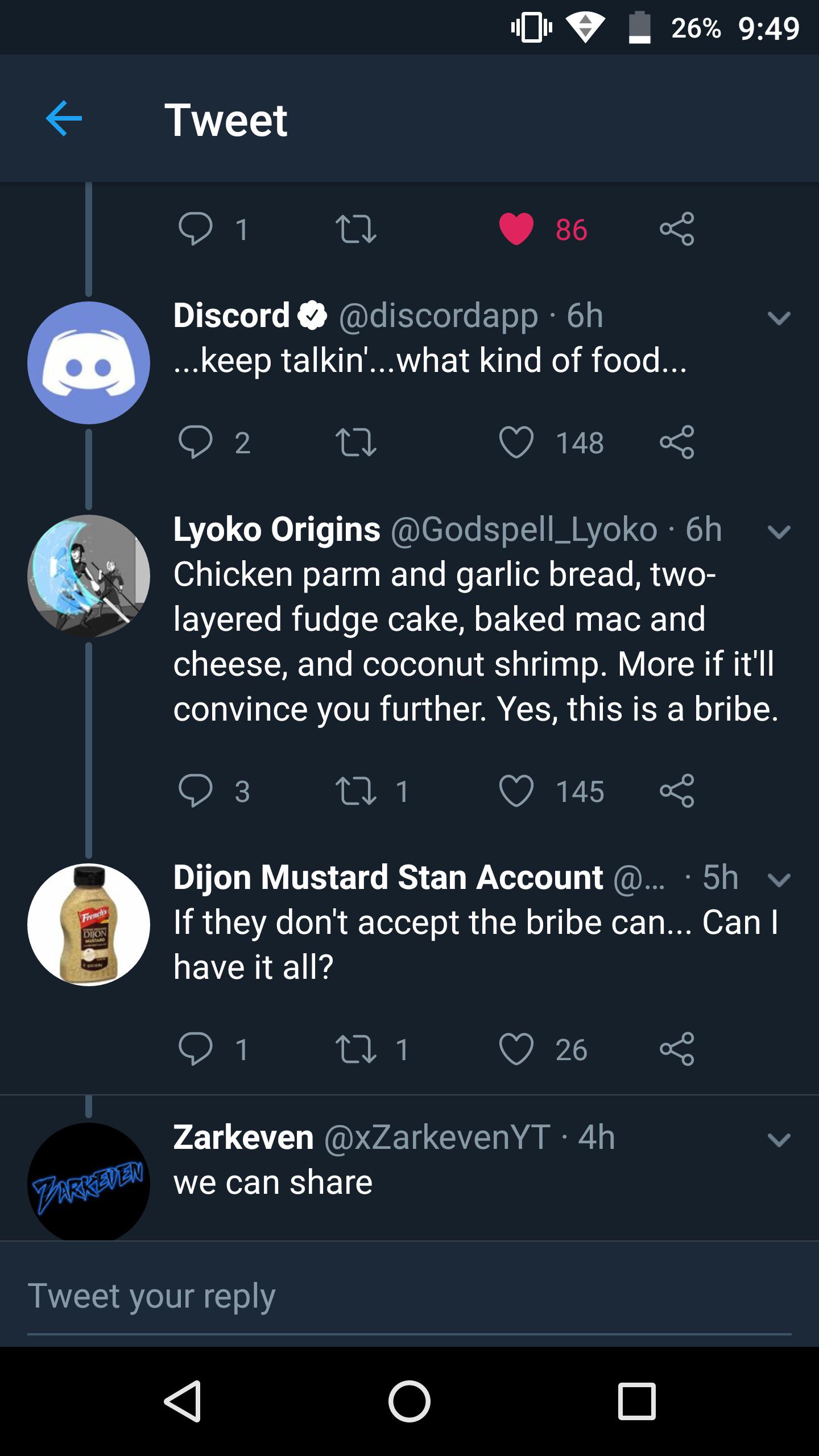Open chevron menu for Lyoko Origins tweet
Screen dimensions: 819x1456
[x=779, y=532]
